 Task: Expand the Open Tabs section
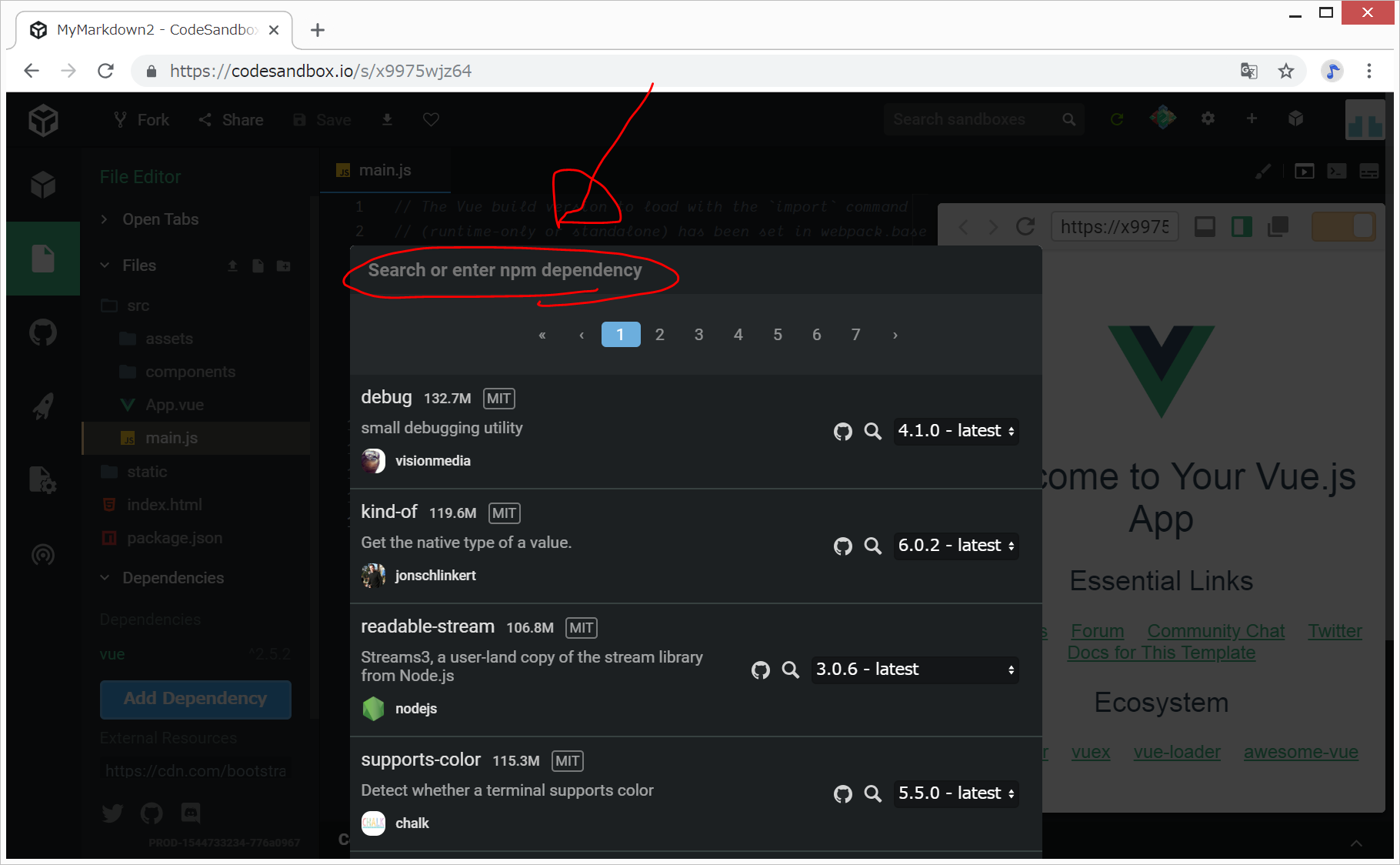click(x=105, y=219)
